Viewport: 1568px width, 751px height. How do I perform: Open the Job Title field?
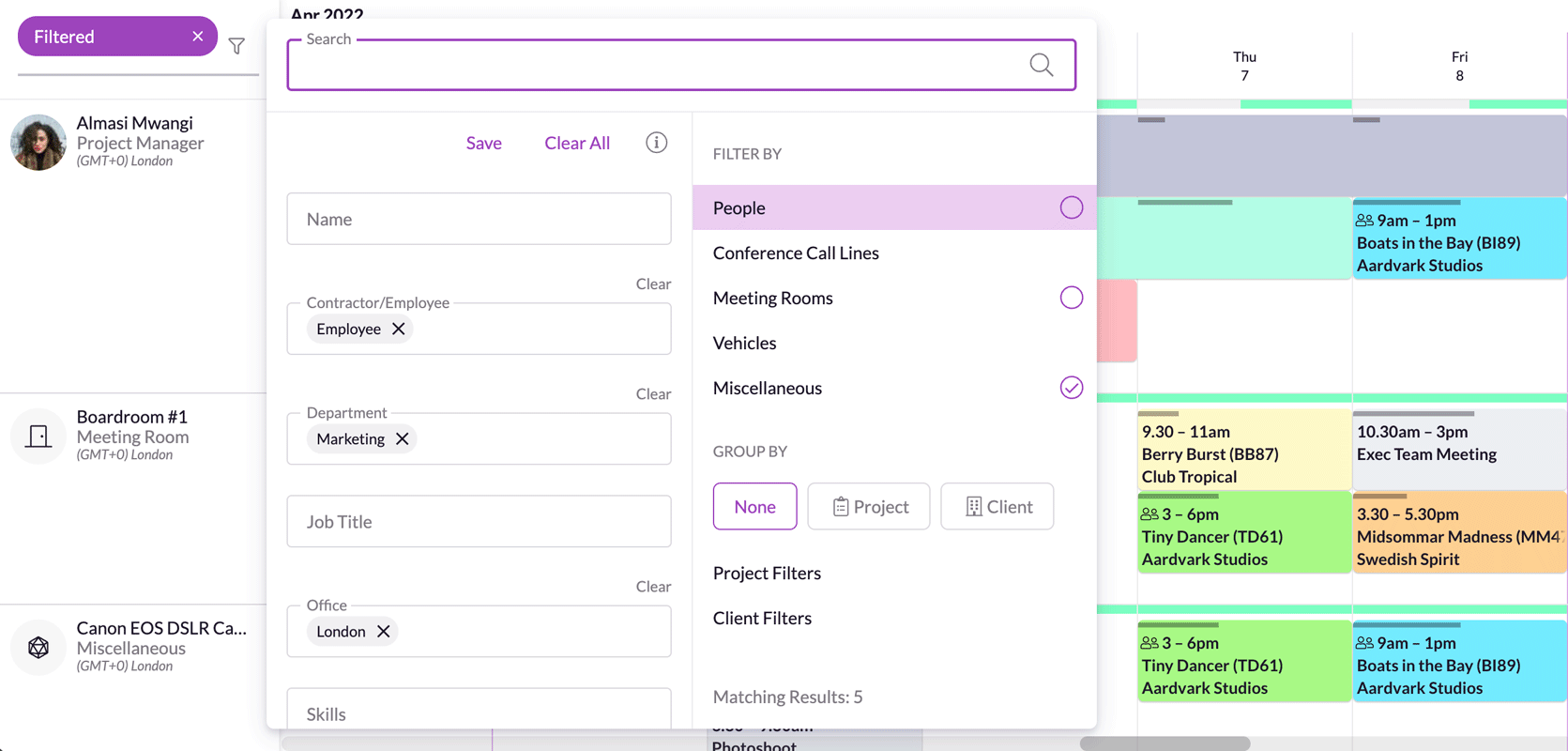point(479,521)
